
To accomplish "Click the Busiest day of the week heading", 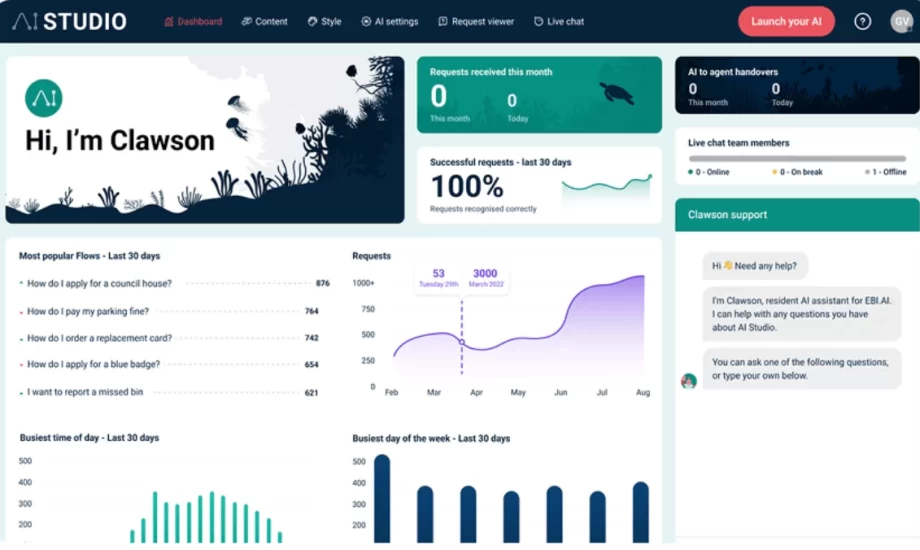I will pyautogui.click(x=431, y=438).
